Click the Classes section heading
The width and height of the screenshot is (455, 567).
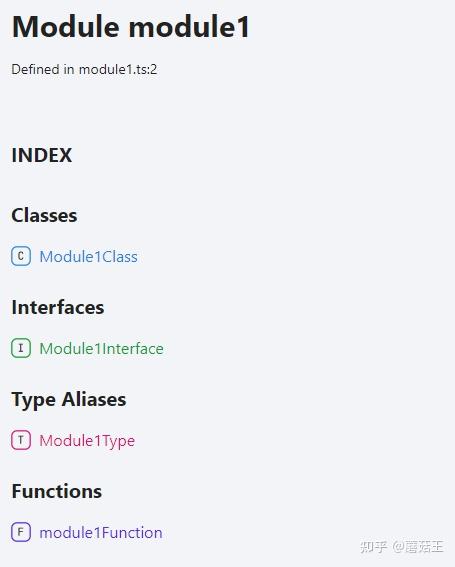[44, 216]
